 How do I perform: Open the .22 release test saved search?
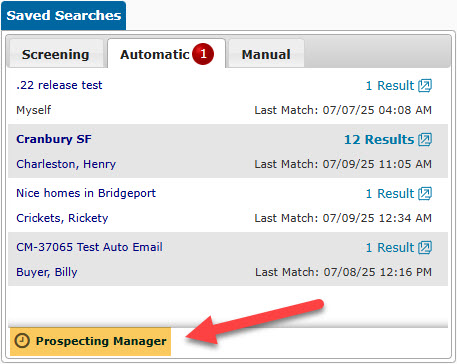pos(59,85)
